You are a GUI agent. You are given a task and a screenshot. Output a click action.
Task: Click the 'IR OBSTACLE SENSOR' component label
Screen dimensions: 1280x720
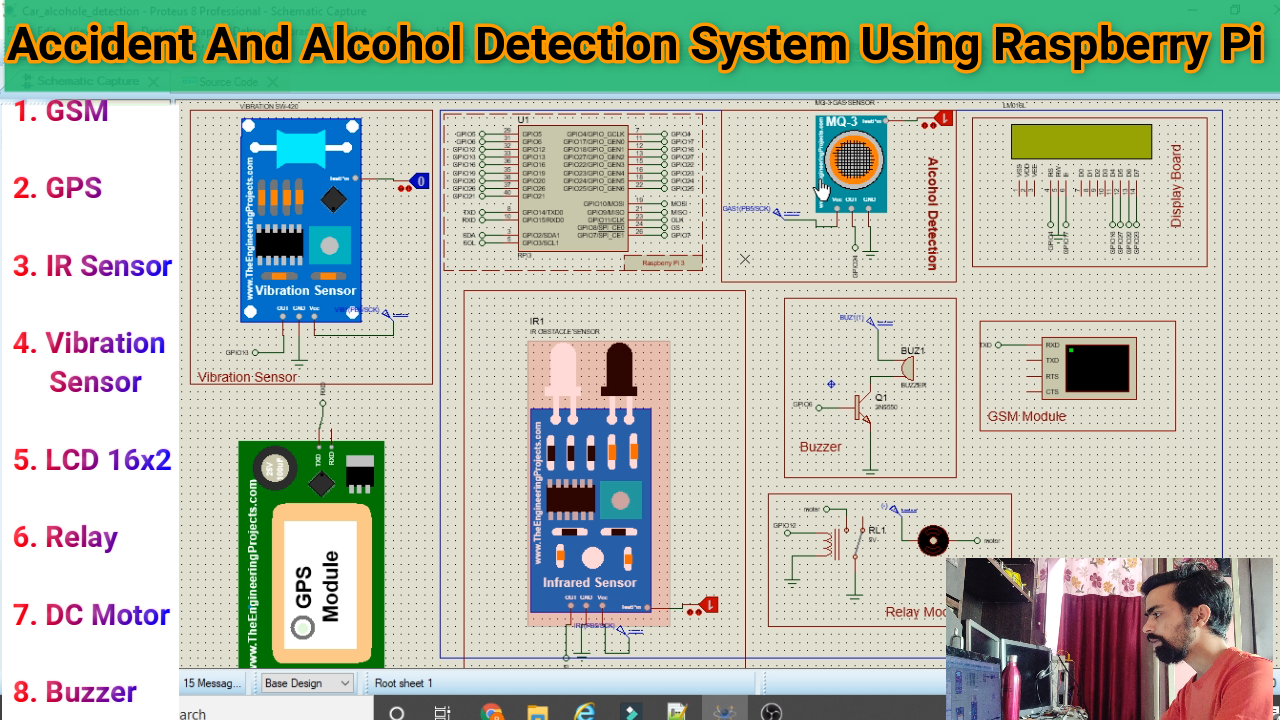(x=565, y=331)
